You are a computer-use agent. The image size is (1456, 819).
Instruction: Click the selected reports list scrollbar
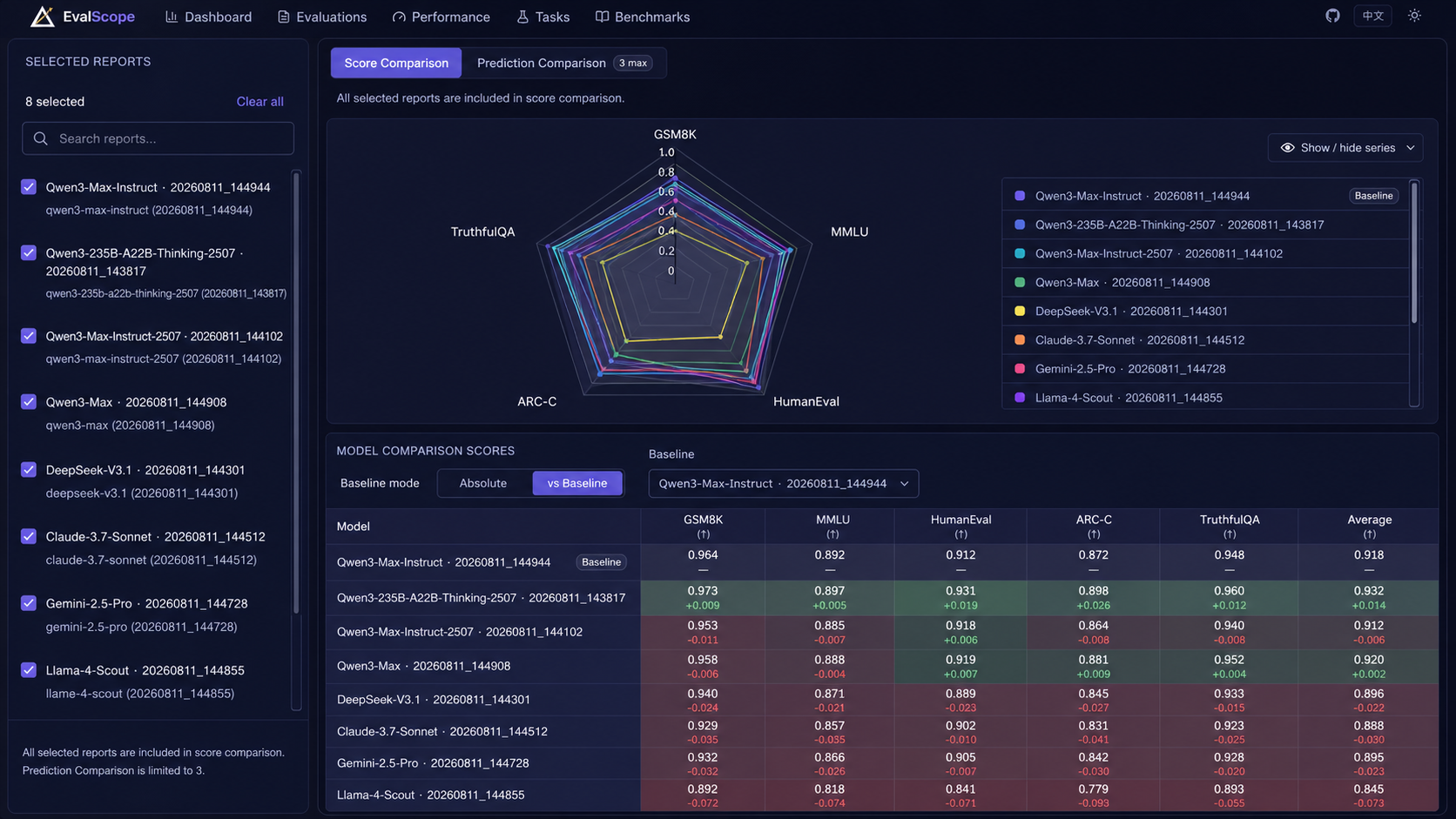[x=296, y=392]
